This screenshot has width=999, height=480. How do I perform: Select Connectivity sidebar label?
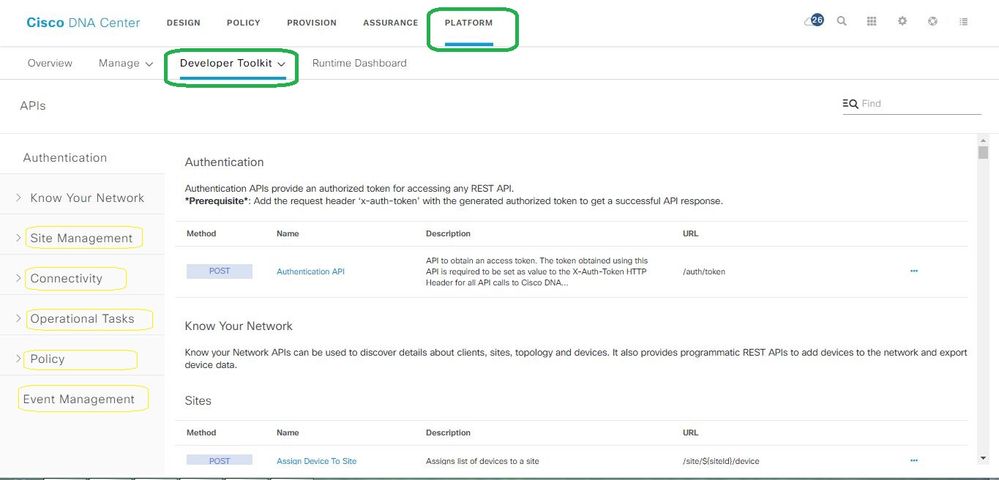pos(66,278)
